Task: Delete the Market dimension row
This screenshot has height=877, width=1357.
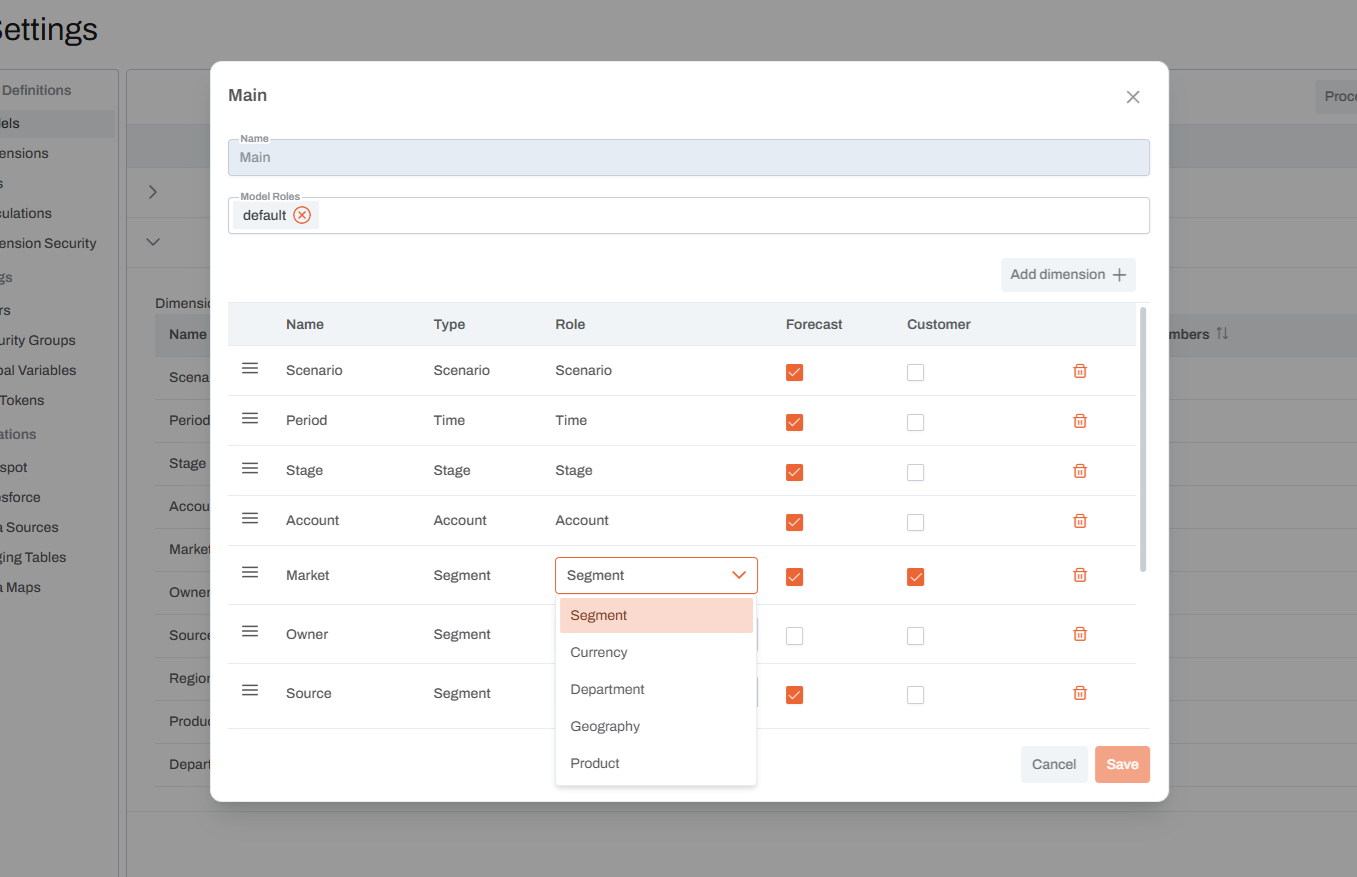Action: tap(1080, 575)
